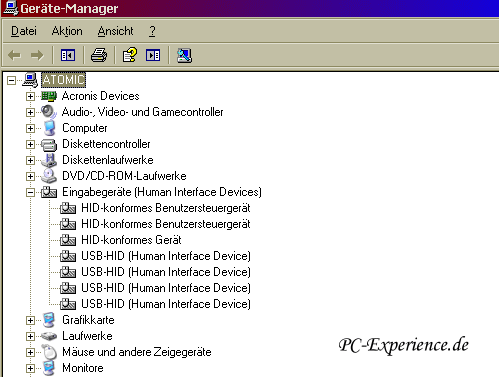Collapse the Eingabegeräte (Human Interface Devices) node
Screen dimensions: 499x377
30,192
